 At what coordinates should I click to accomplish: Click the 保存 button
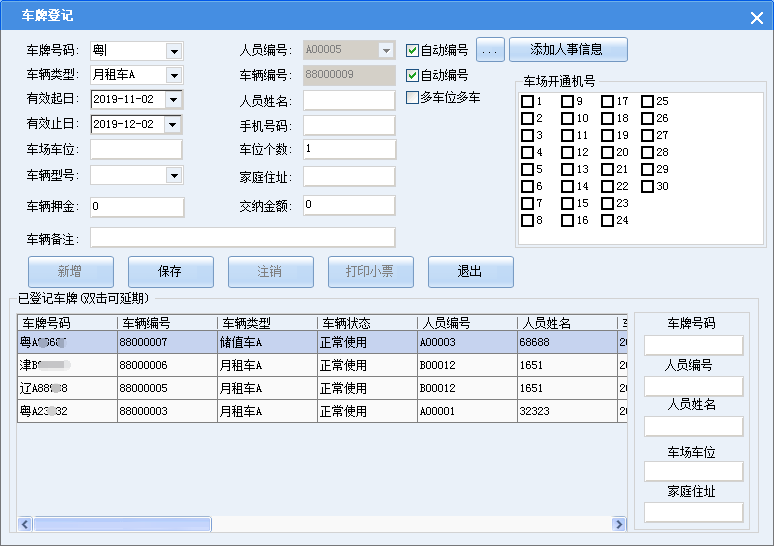171,272
